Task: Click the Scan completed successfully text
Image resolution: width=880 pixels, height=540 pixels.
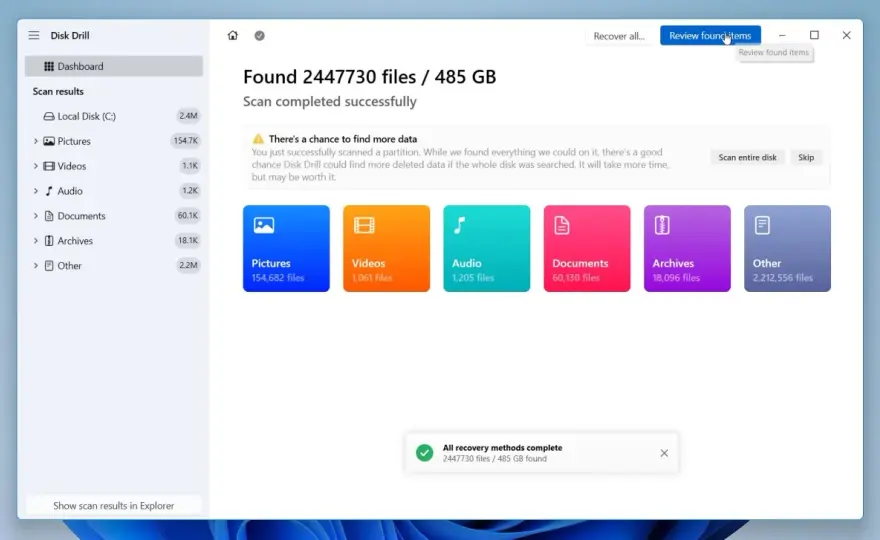Action: coord(329,102)
